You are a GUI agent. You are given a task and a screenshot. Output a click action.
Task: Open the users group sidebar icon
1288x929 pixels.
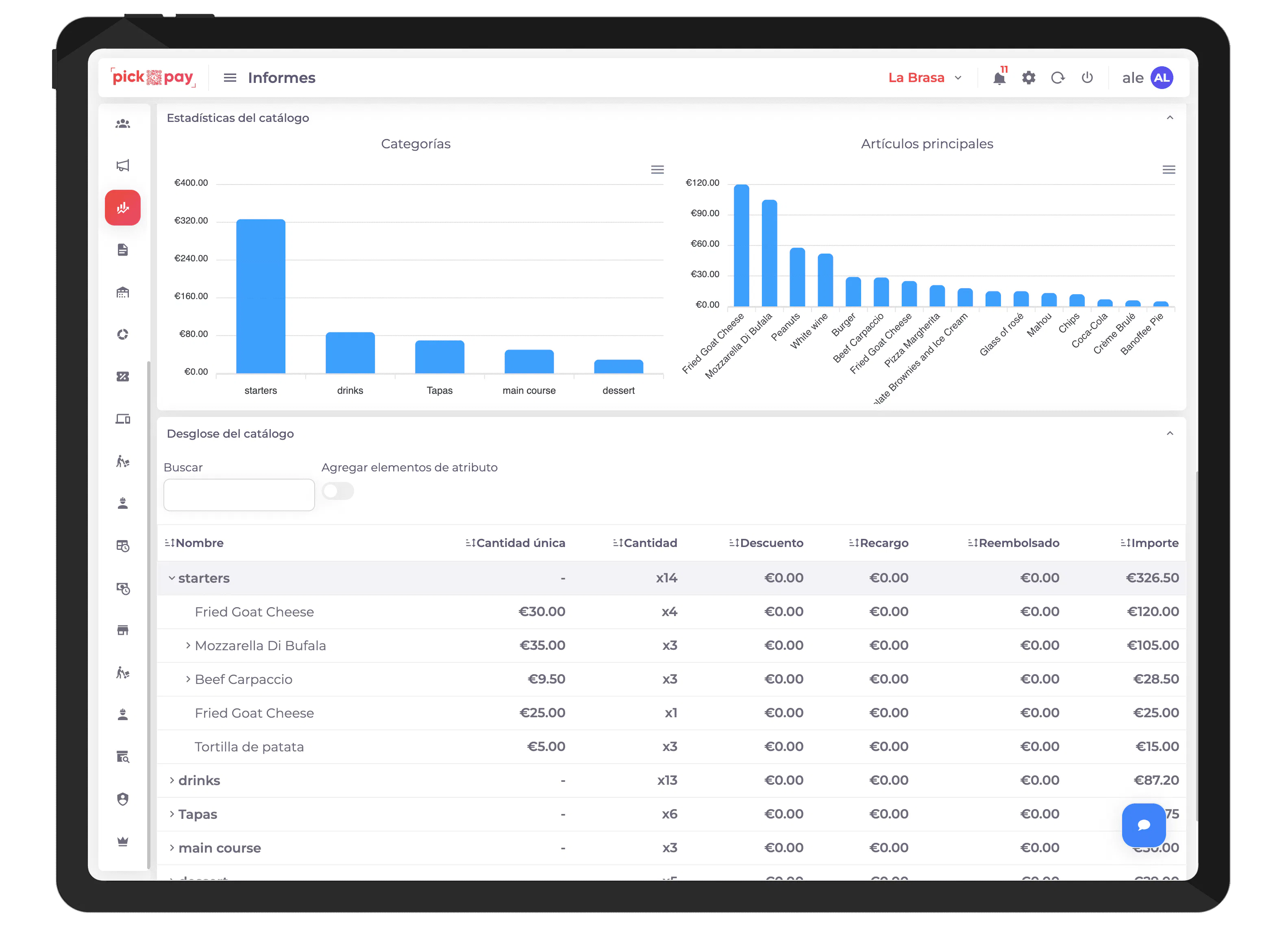[123, 124]
